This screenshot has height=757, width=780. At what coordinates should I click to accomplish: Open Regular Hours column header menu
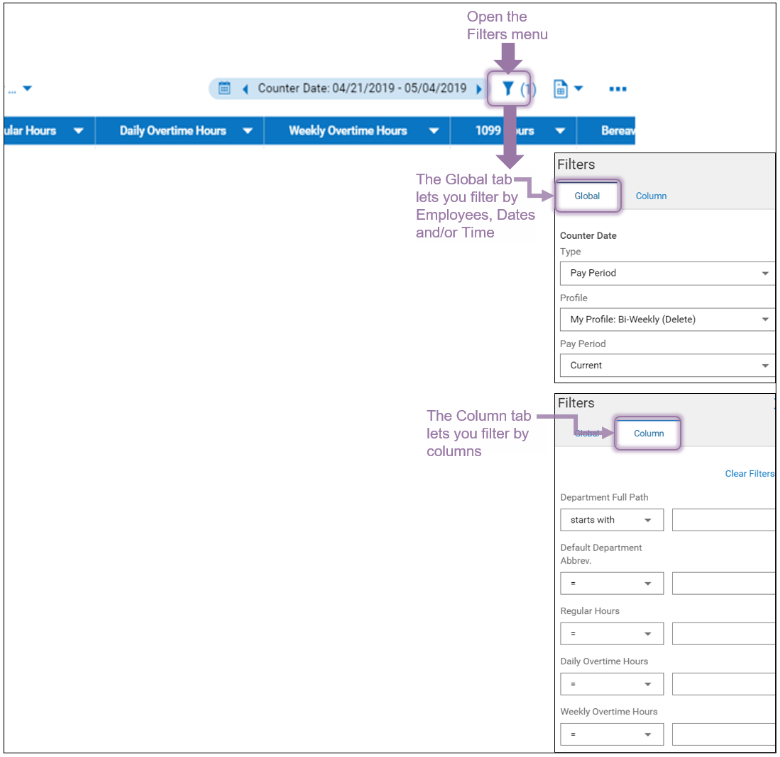78,131
